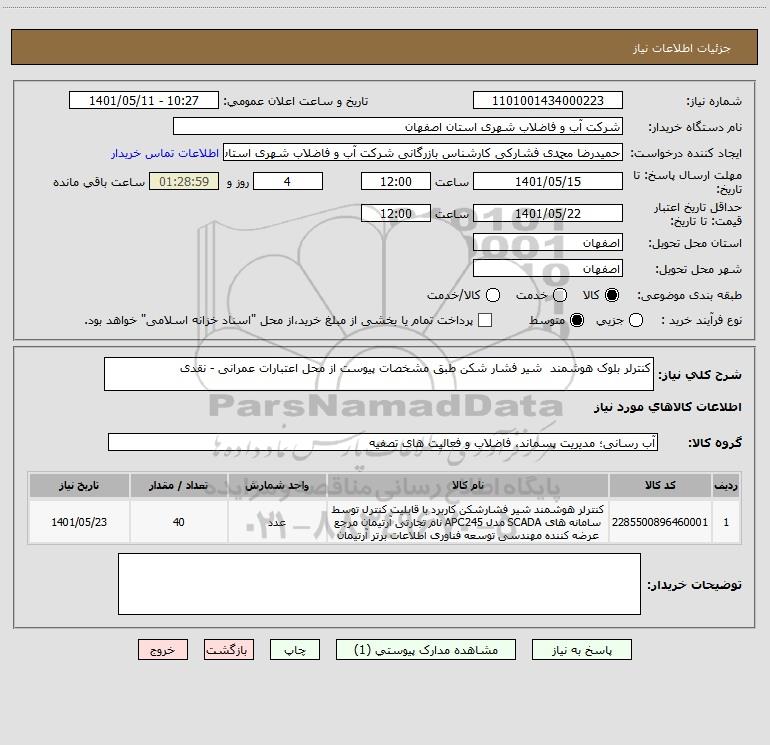The height and width of the screenshot is (745, 770).
Task: Select the خدمت radio button
Action: (x=560, y=295)
